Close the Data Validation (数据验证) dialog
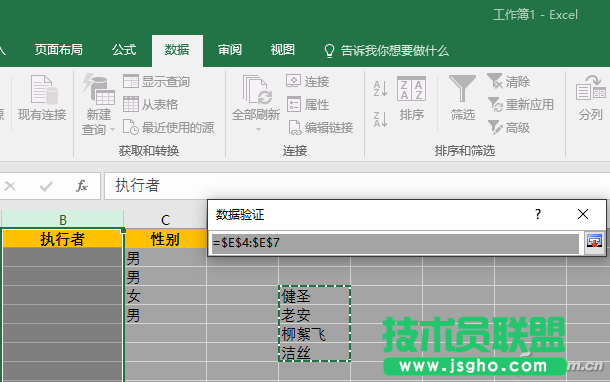 [583, 214]
